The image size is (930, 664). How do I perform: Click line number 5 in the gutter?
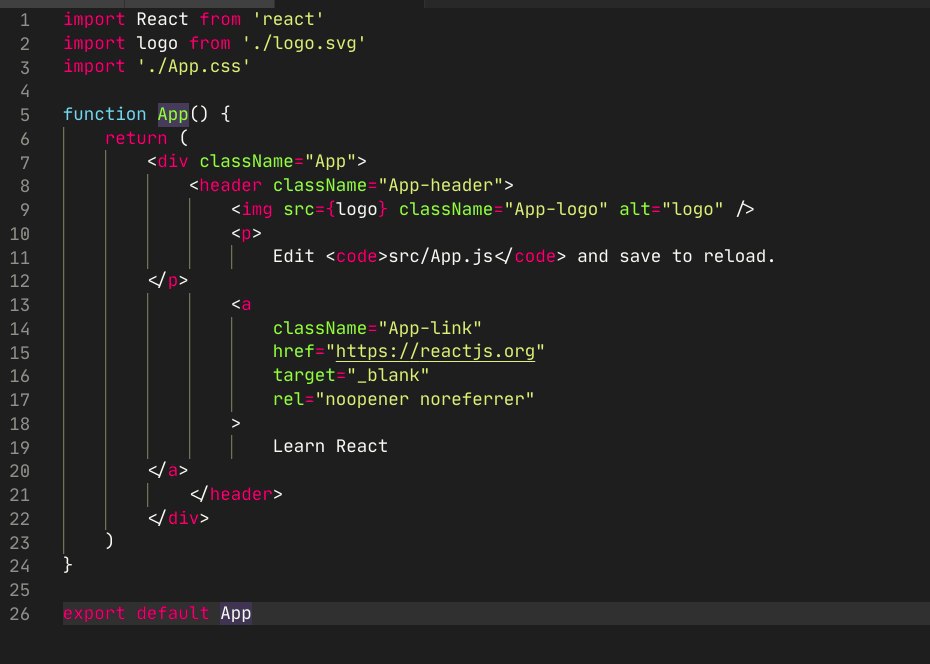pos(25,115)
